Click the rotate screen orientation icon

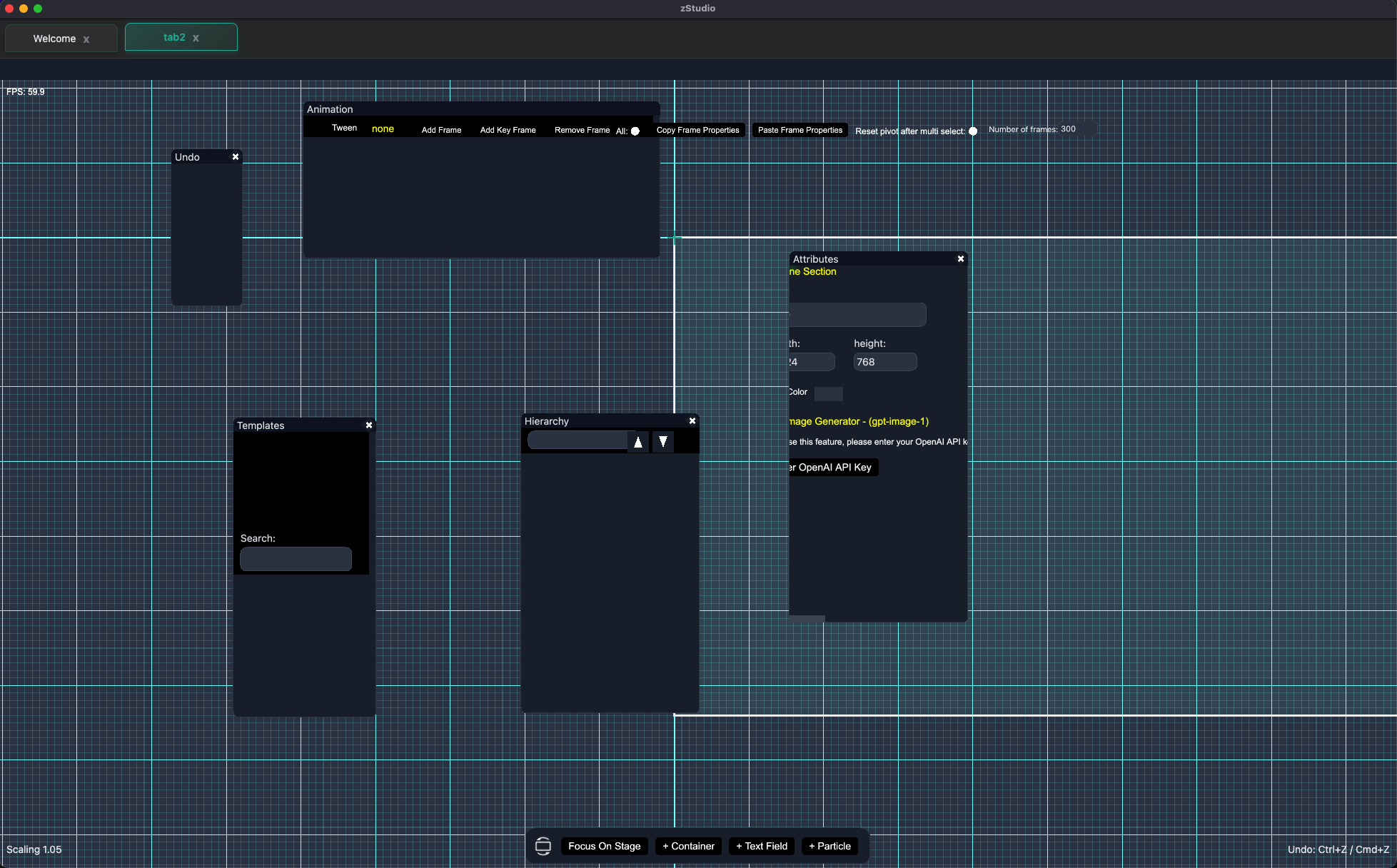pos(543,846)
